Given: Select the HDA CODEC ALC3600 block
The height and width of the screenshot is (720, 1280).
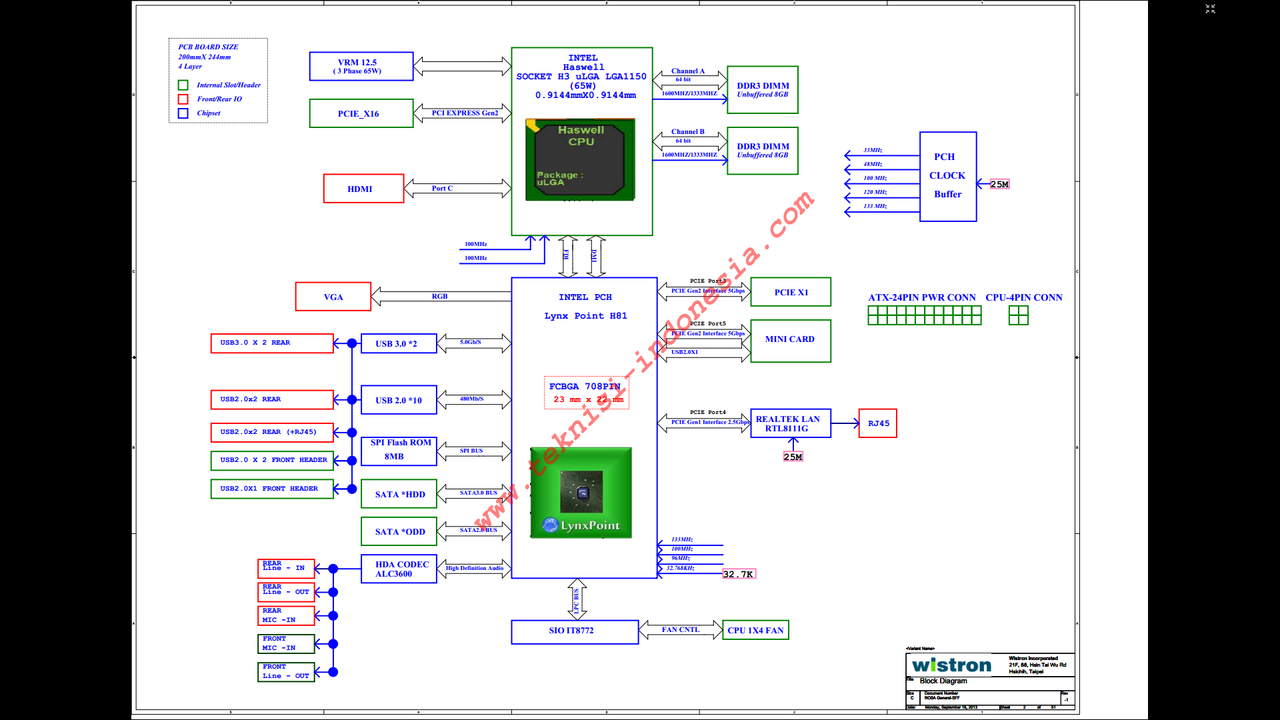Looking at the screenshot, I should coord(399,569).
